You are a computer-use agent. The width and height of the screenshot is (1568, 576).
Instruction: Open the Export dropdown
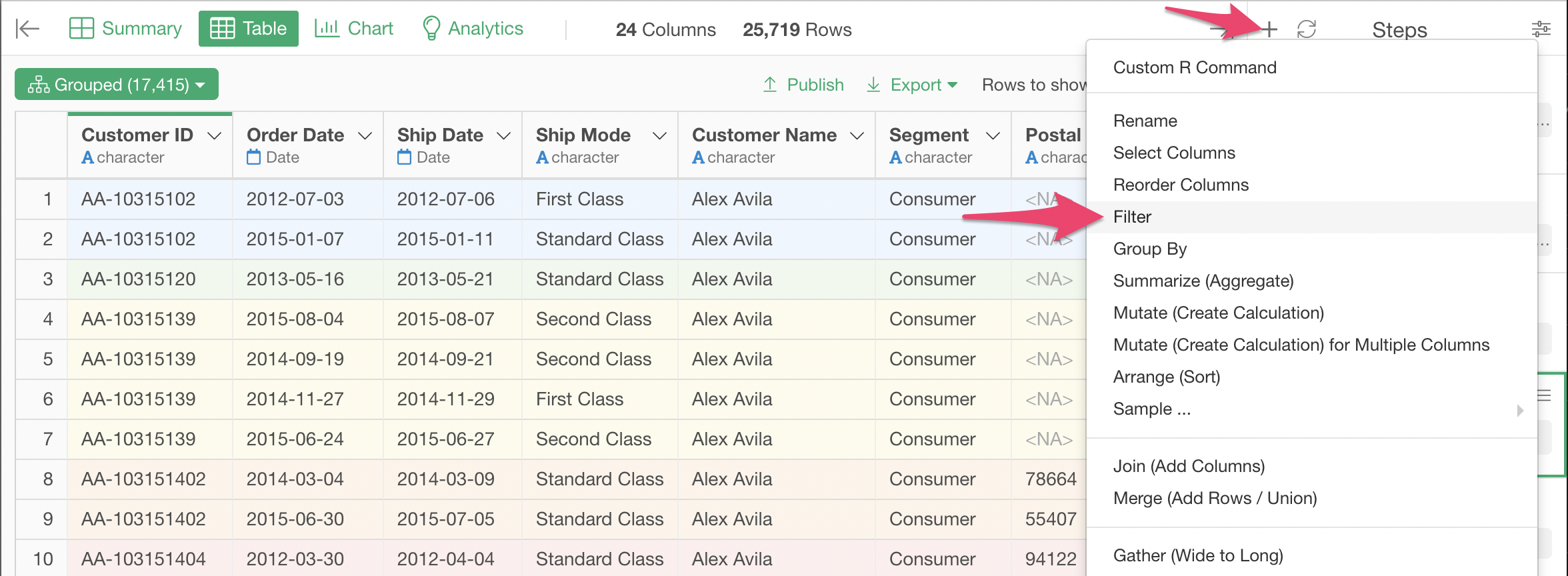click(912, 85)
